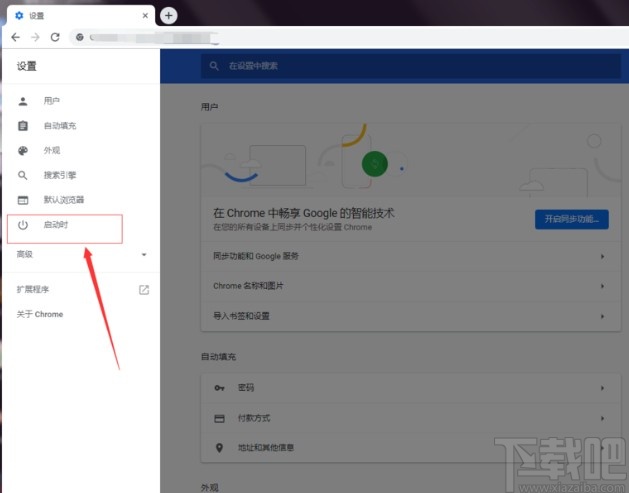This screenshot has height=493, width=629.
Task: Open 导入书签和设置 row
Action: click(x=410, y=316)
